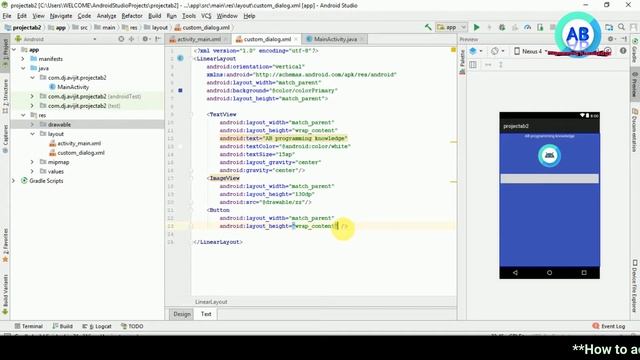Expand Gradle Scripts node
Screen dimensions: 640x360
[14, 181]
